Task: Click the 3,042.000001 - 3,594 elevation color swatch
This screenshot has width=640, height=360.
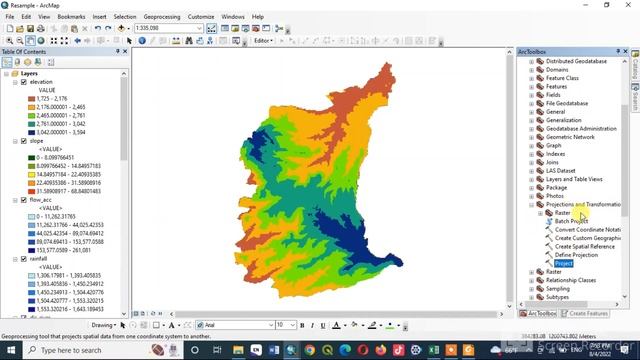Action: (x=31, y=132)
